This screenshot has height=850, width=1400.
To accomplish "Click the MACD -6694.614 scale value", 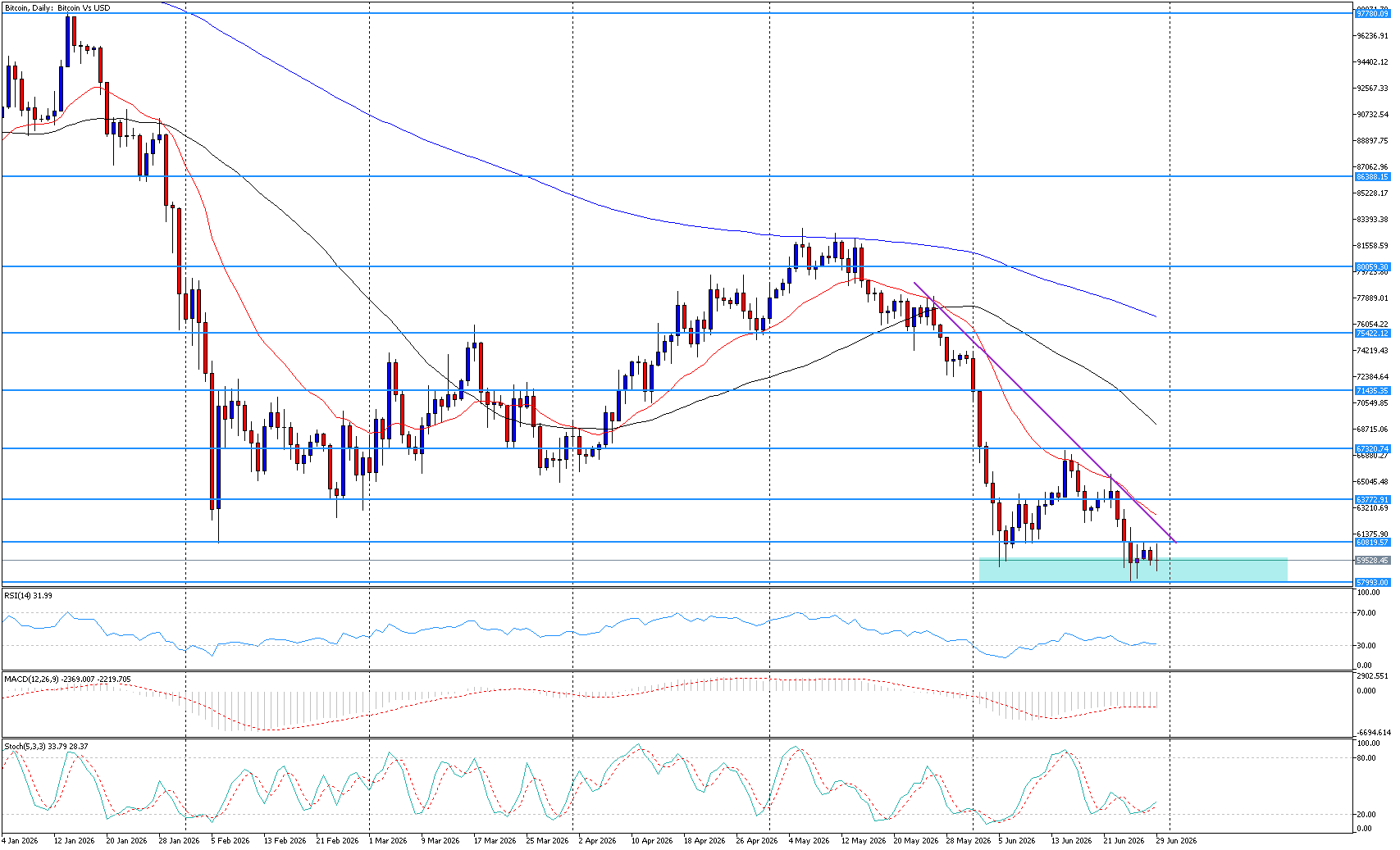I will click(x=1372, y=733).
